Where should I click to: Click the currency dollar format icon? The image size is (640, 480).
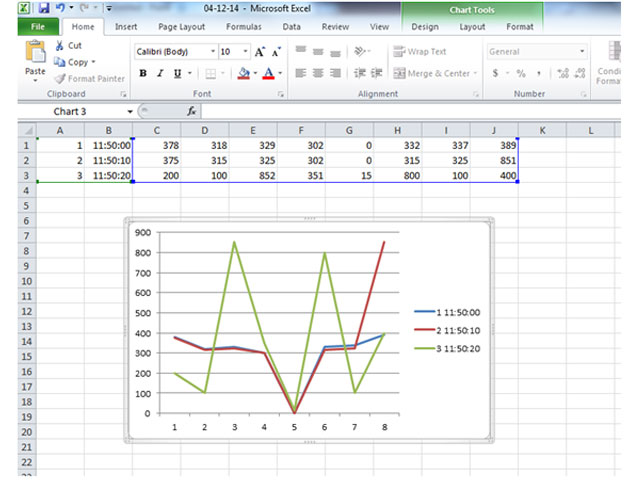point(495,73)
